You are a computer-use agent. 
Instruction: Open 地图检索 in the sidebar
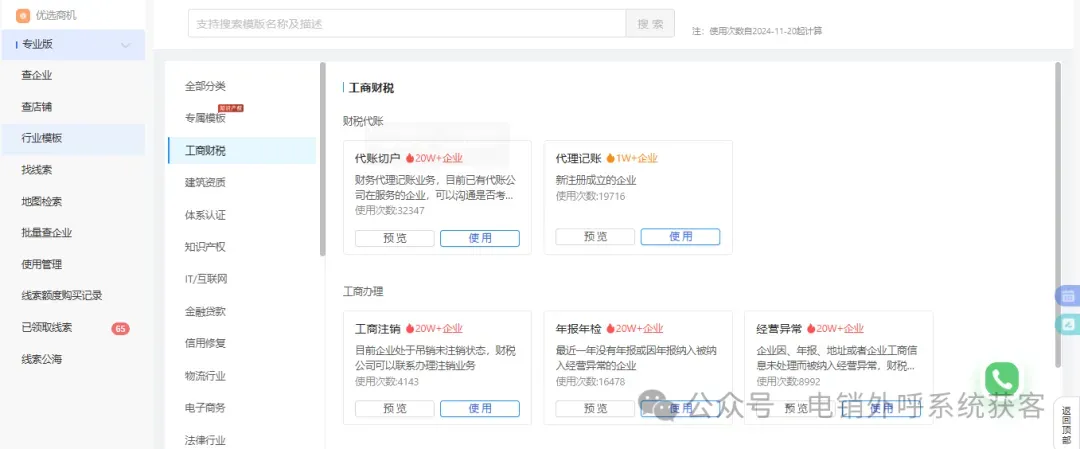point(72,202)
